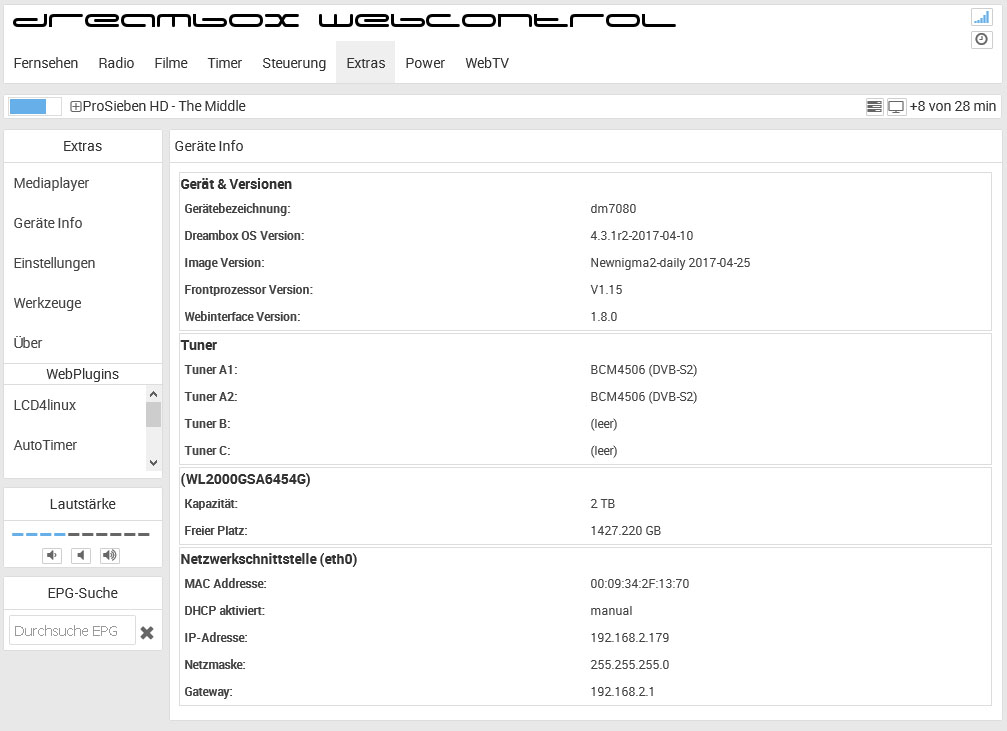1007x731 pixels.
Task: Click gateway 192.168.2.1
Action: coord(622,692)
